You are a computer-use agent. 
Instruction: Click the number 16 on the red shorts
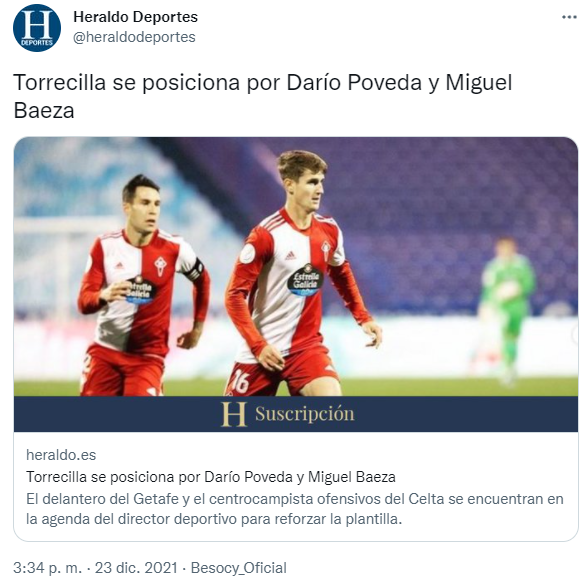pos(239,381)
